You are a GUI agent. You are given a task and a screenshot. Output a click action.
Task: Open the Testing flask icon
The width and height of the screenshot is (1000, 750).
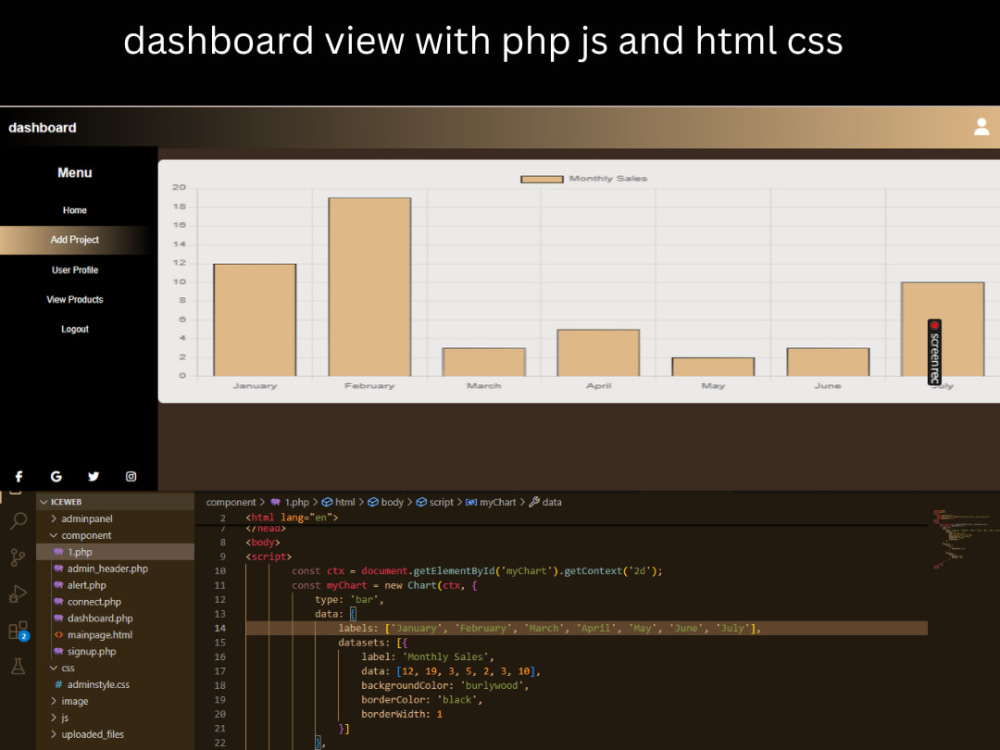click(x=18, y=666)
